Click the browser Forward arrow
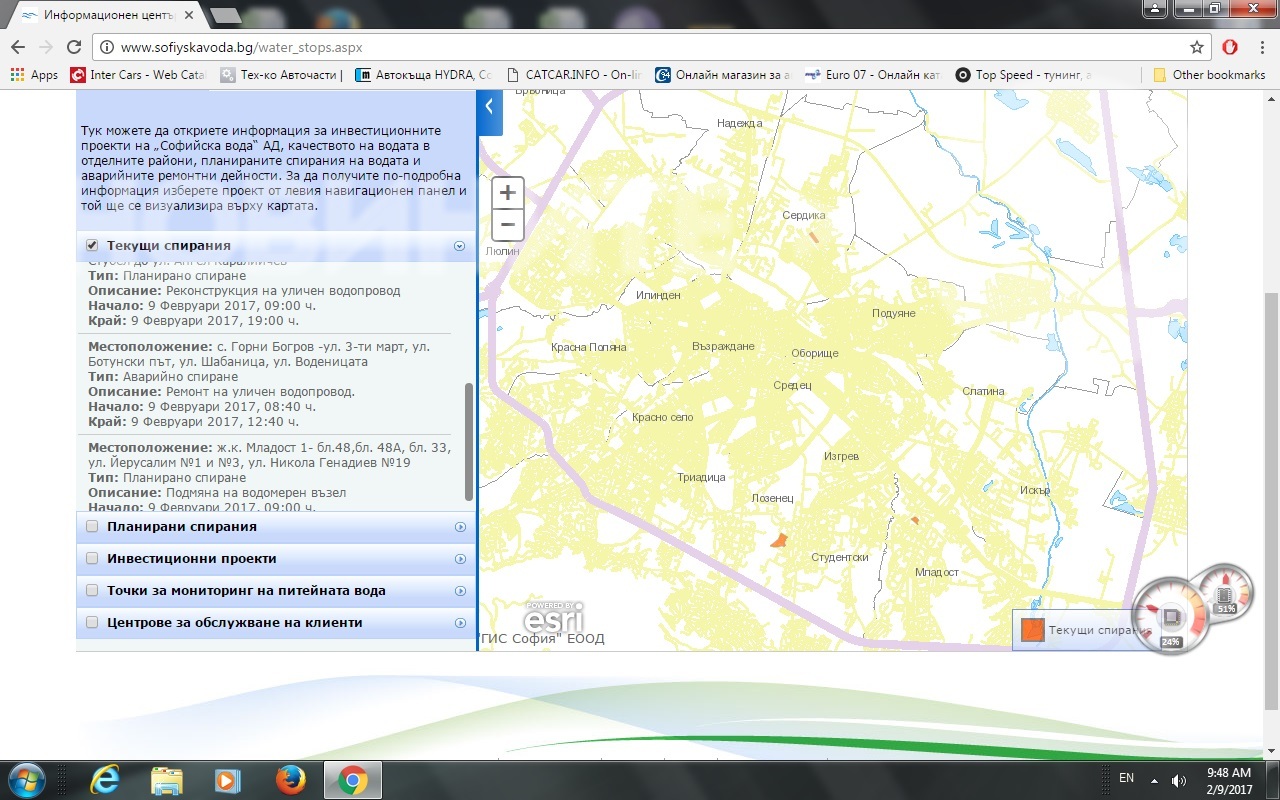This screenshot has width=1280, height=800. (45, 47)
